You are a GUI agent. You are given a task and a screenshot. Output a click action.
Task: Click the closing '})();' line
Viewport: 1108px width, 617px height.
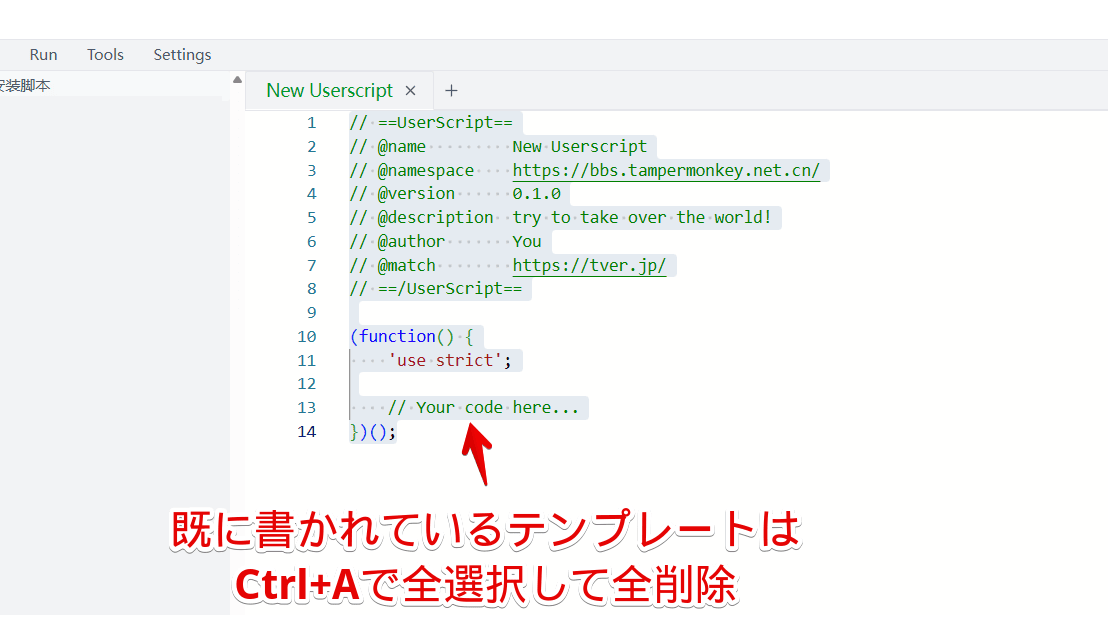pos(372,431)
